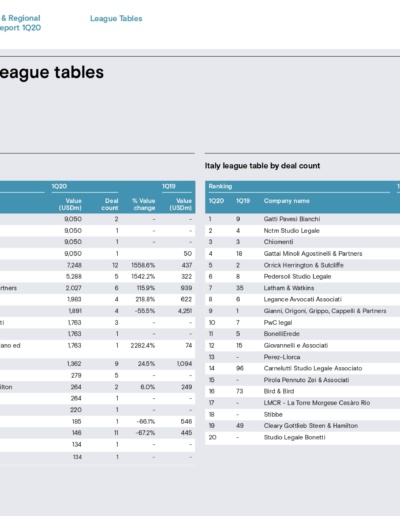Open the League Tables header link
The image size is (400, 516).
(x=116, y=19)
